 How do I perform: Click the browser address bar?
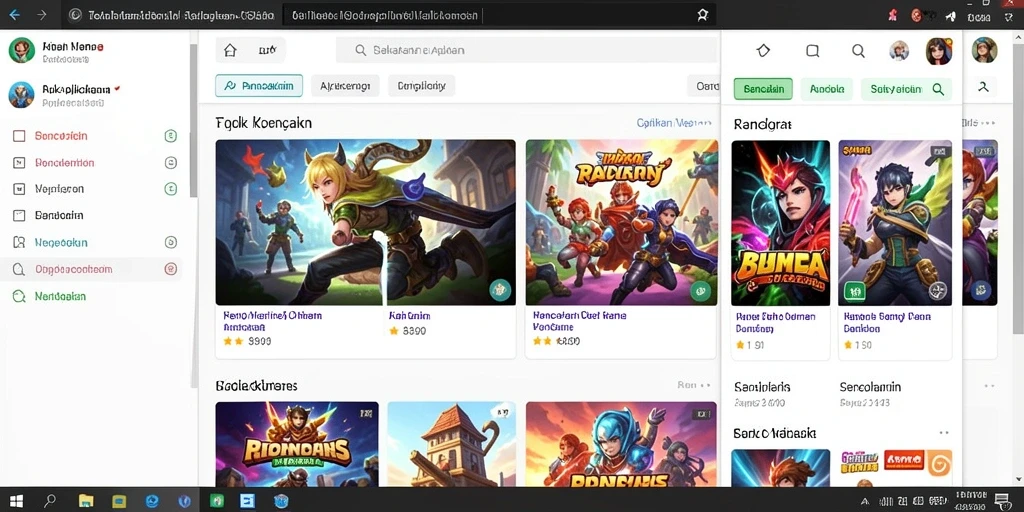pyautogui.click(x=500, y=15)
